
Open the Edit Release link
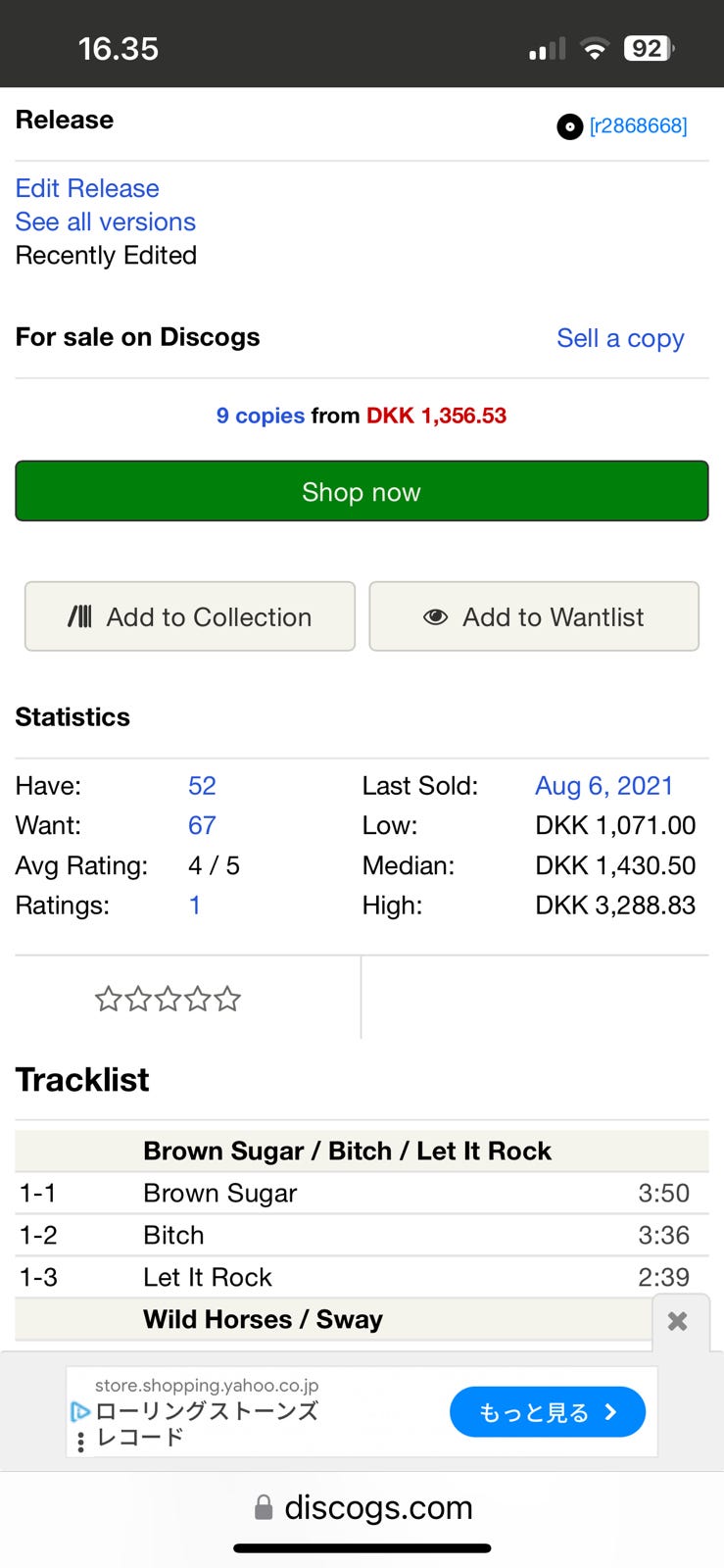click(87, 188)
